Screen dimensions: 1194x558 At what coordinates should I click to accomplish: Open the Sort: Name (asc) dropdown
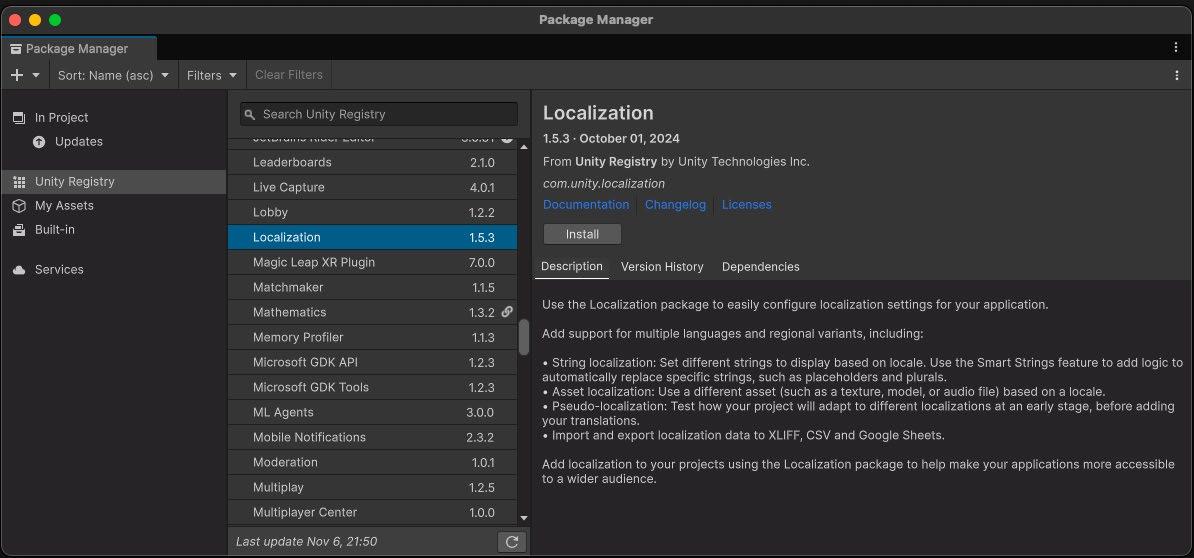coord(113,75)
